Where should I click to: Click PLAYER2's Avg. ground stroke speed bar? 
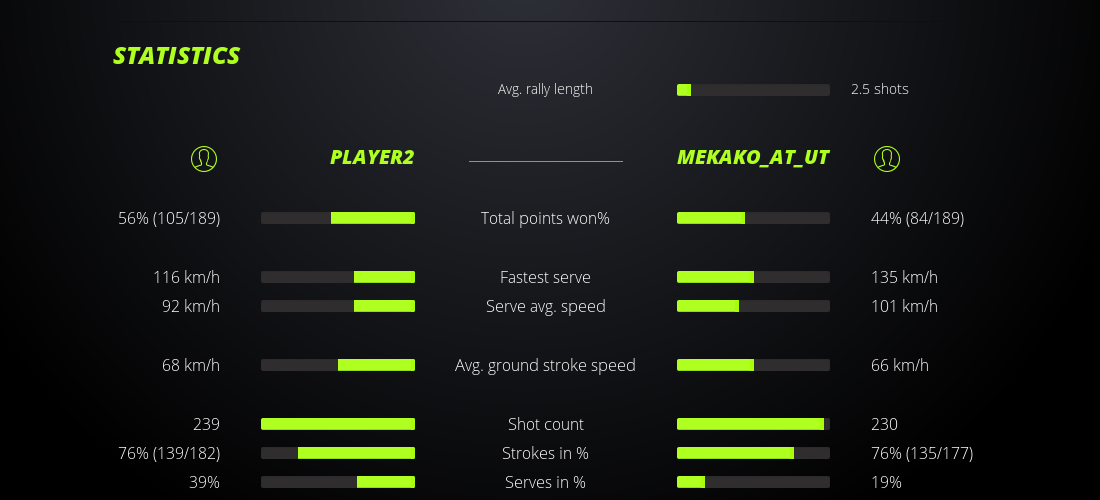tap(338, 365)
